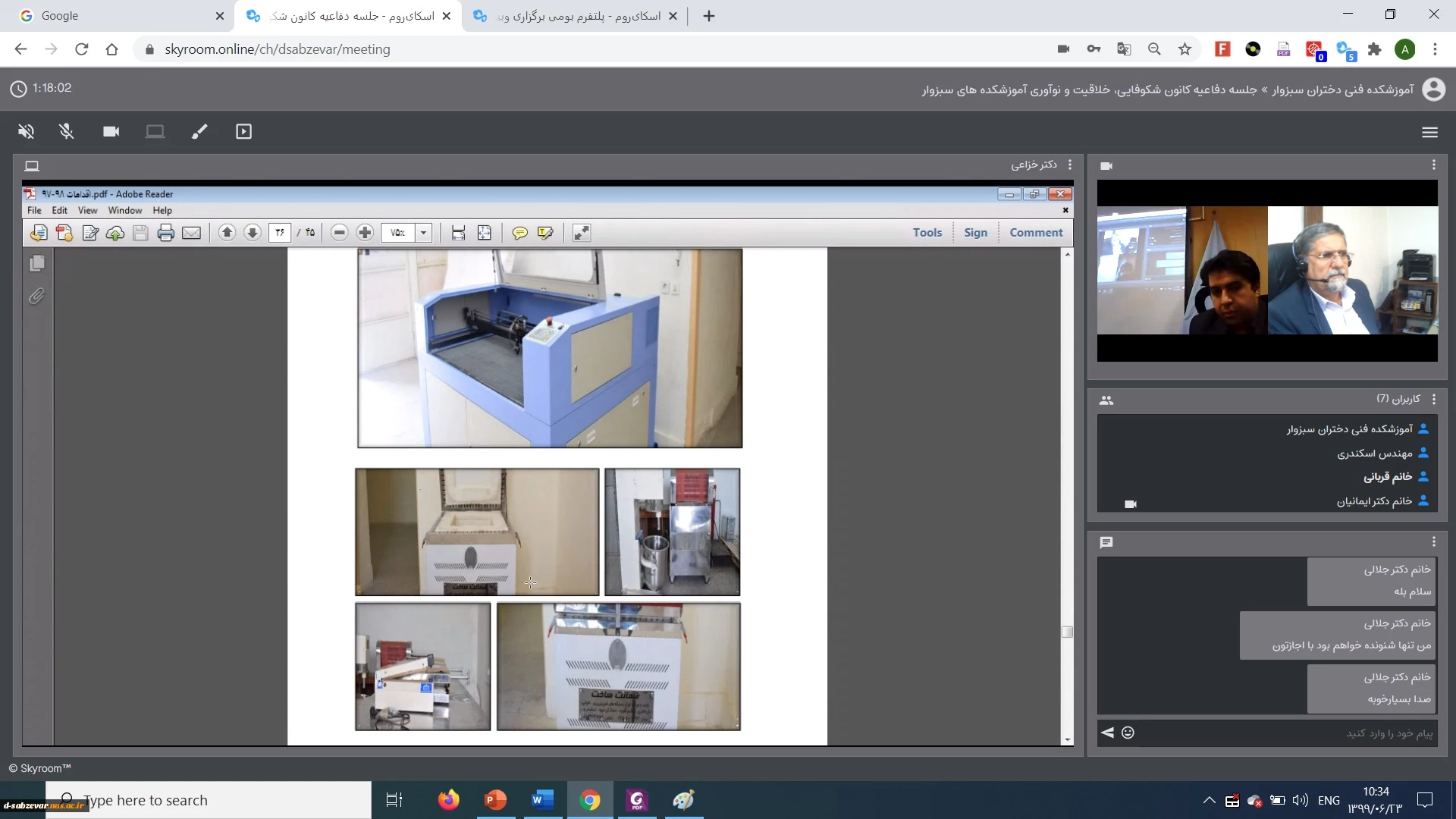The height and width of the screenshot is (819, 1456).
Task: Click volume icon in system tray
Action: point(1300,800)
